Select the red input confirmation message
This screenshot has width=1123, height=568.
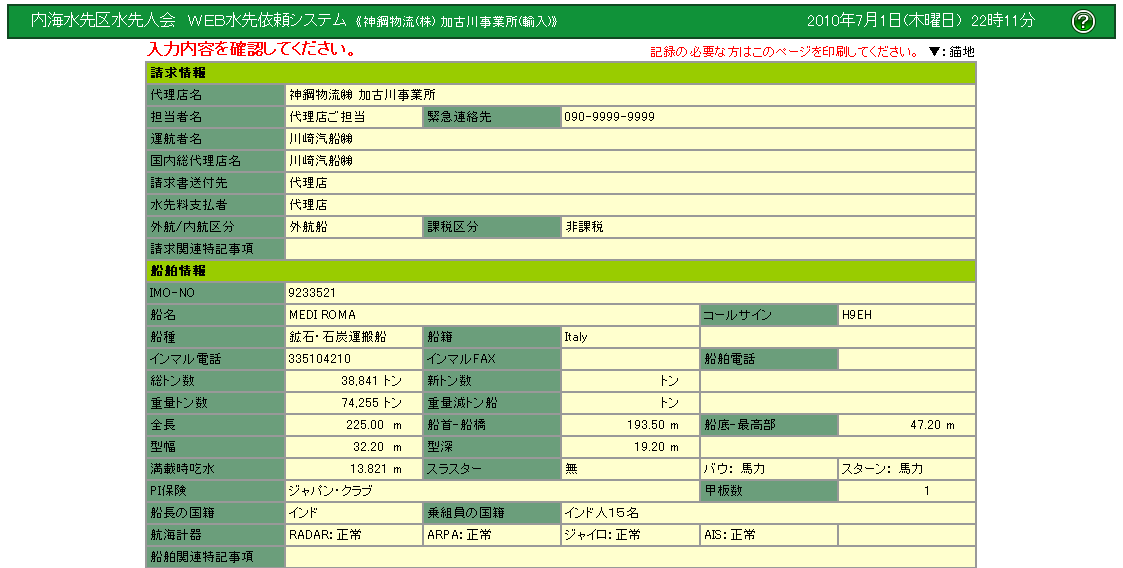(252, 50)
